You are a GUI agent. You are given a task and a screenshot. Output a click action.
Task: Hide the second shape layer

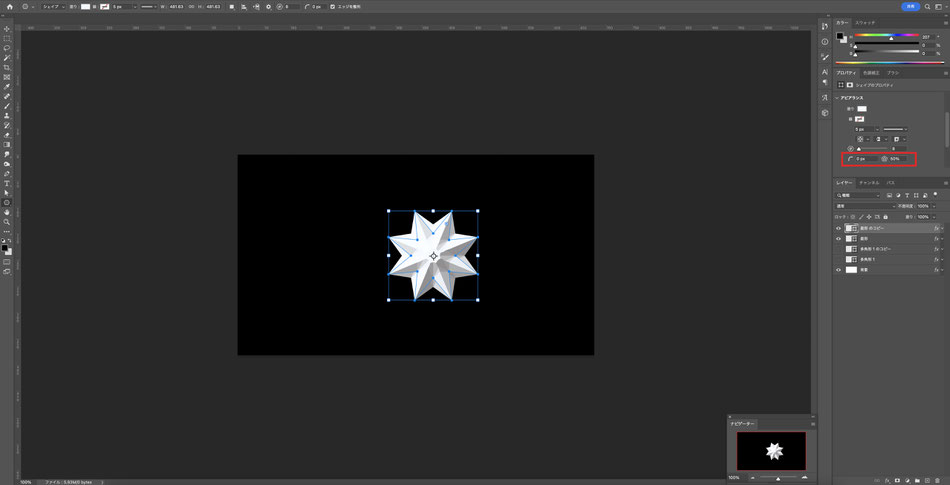point(839,239)
